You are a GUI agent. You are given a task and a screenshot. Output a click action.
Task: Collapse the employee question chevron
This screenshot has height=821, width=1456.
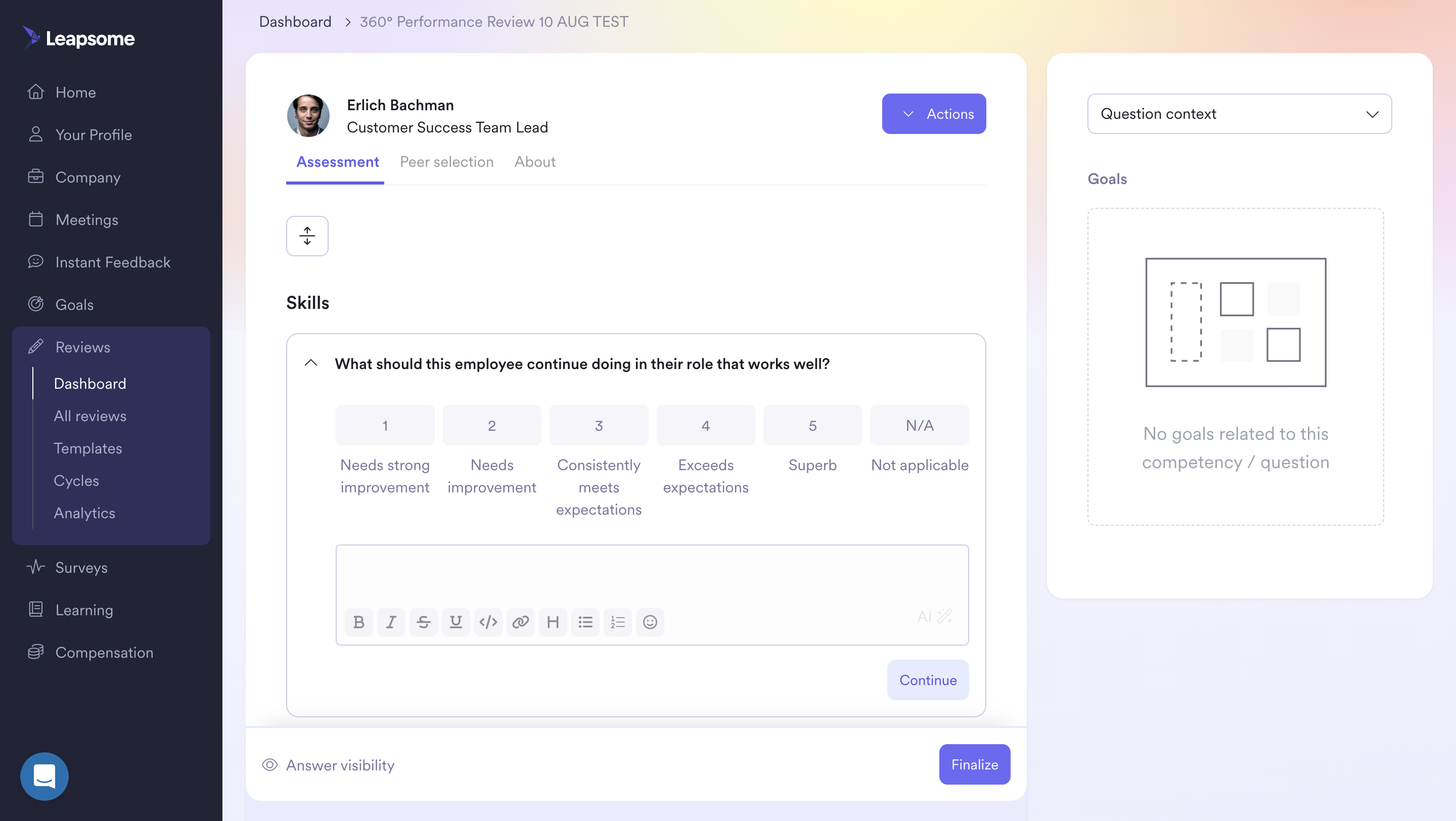311,363
